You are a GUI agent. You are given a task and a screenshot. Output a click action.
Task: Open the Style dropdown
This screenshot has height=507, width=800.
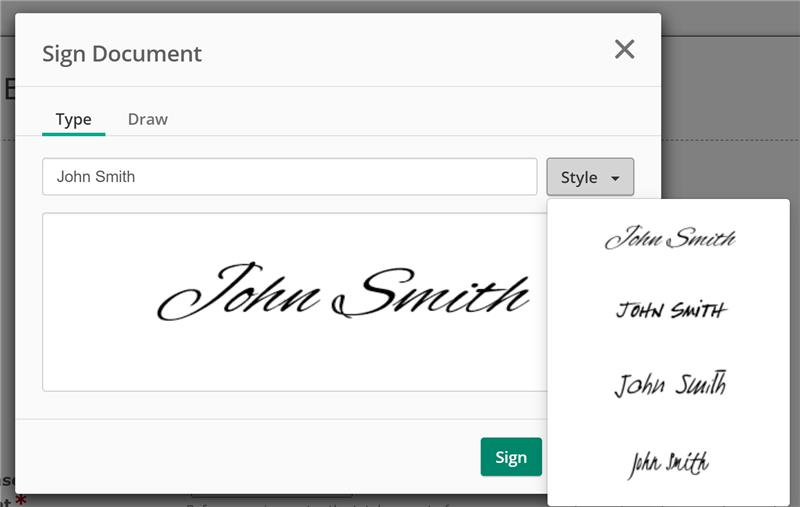tap(590, 177)
